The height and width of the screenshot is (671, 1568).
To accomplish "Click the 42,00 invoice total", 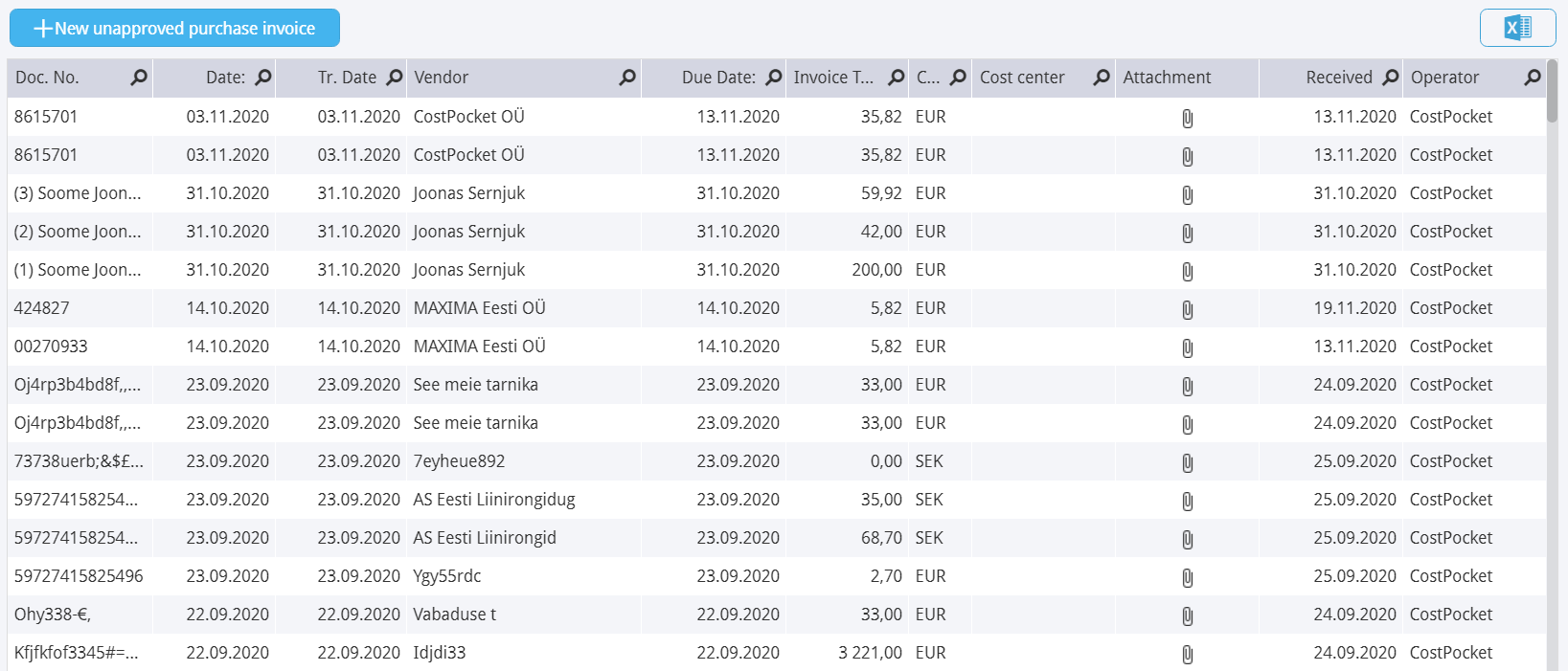I will 881,232.
